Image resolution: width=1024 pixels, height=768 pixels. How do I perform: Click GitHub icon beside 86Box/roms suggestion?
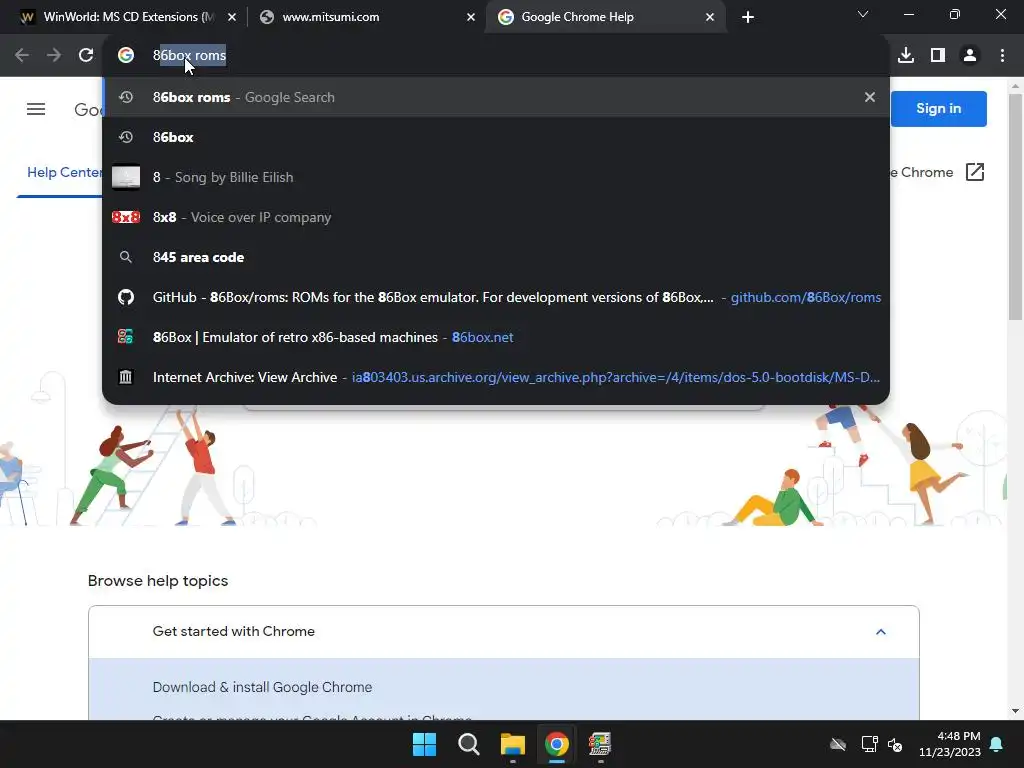click(x=125, y=297)
